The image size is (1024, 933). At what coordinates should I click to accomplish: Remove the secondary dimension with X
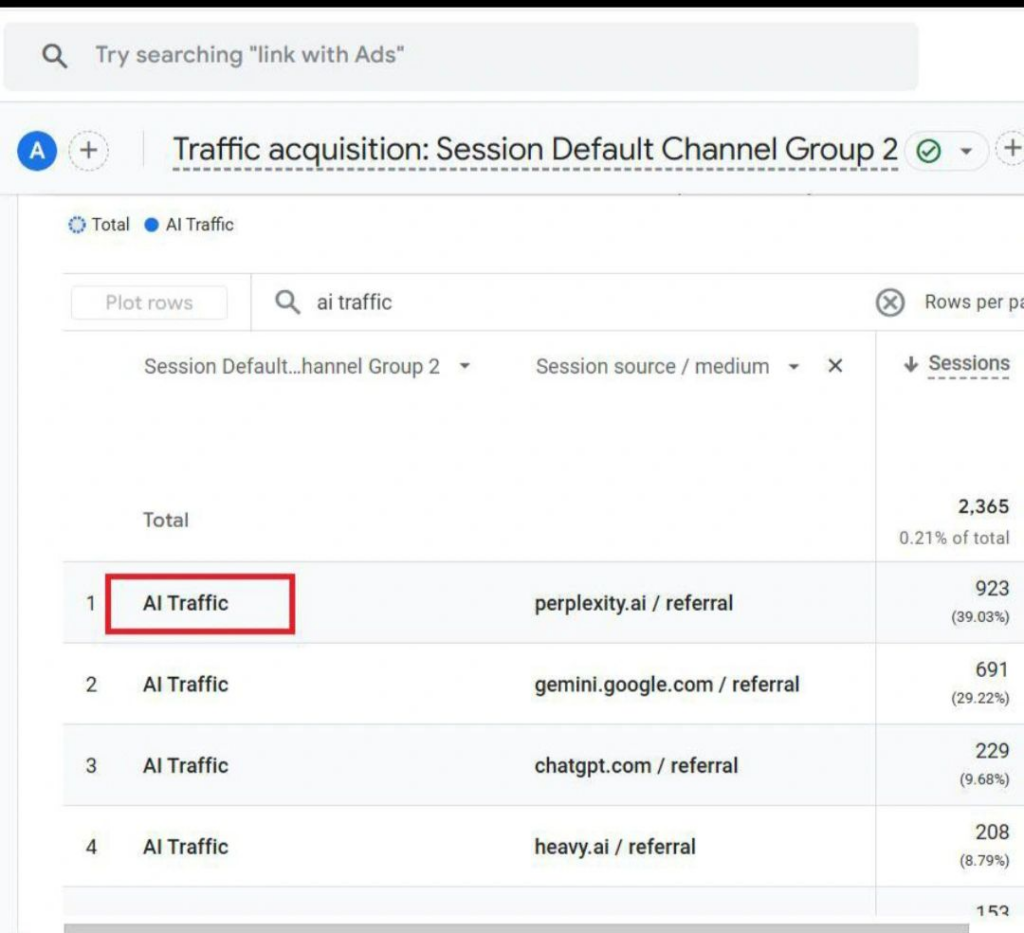pyautogui.click(x=835, y=366)
